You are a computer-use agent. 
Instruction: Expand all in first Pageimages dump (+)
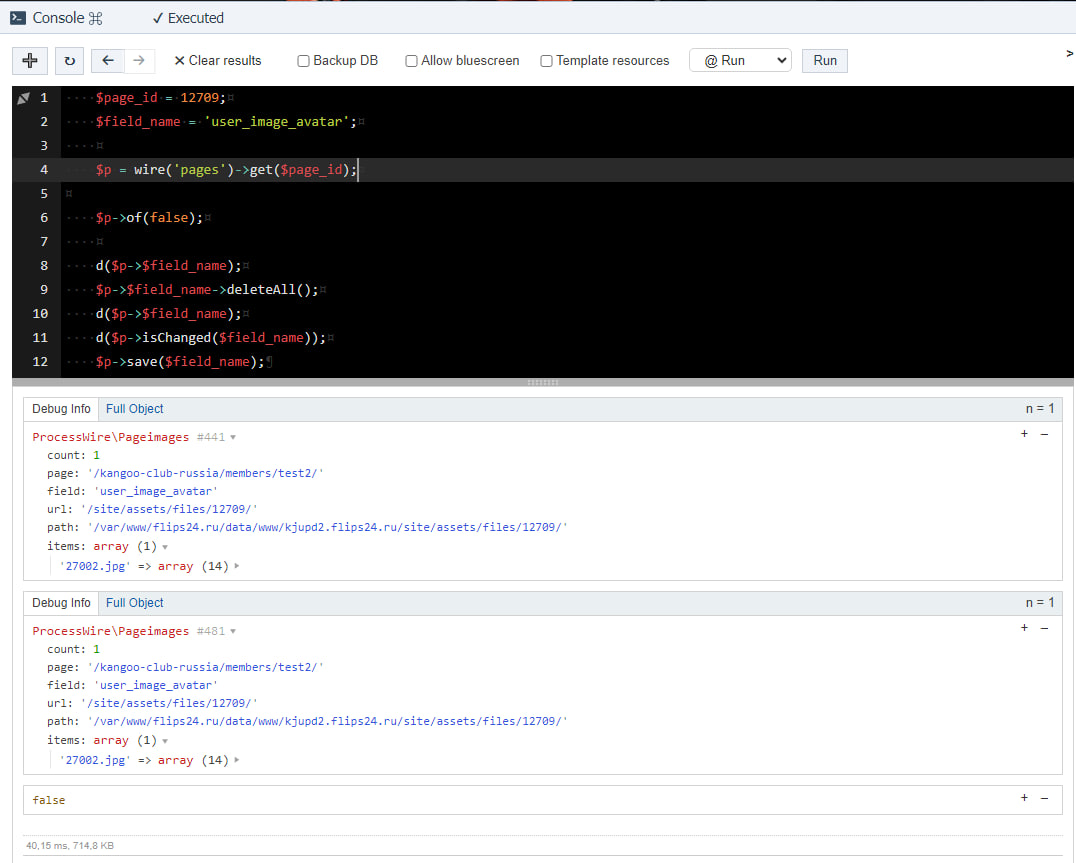1025,434
